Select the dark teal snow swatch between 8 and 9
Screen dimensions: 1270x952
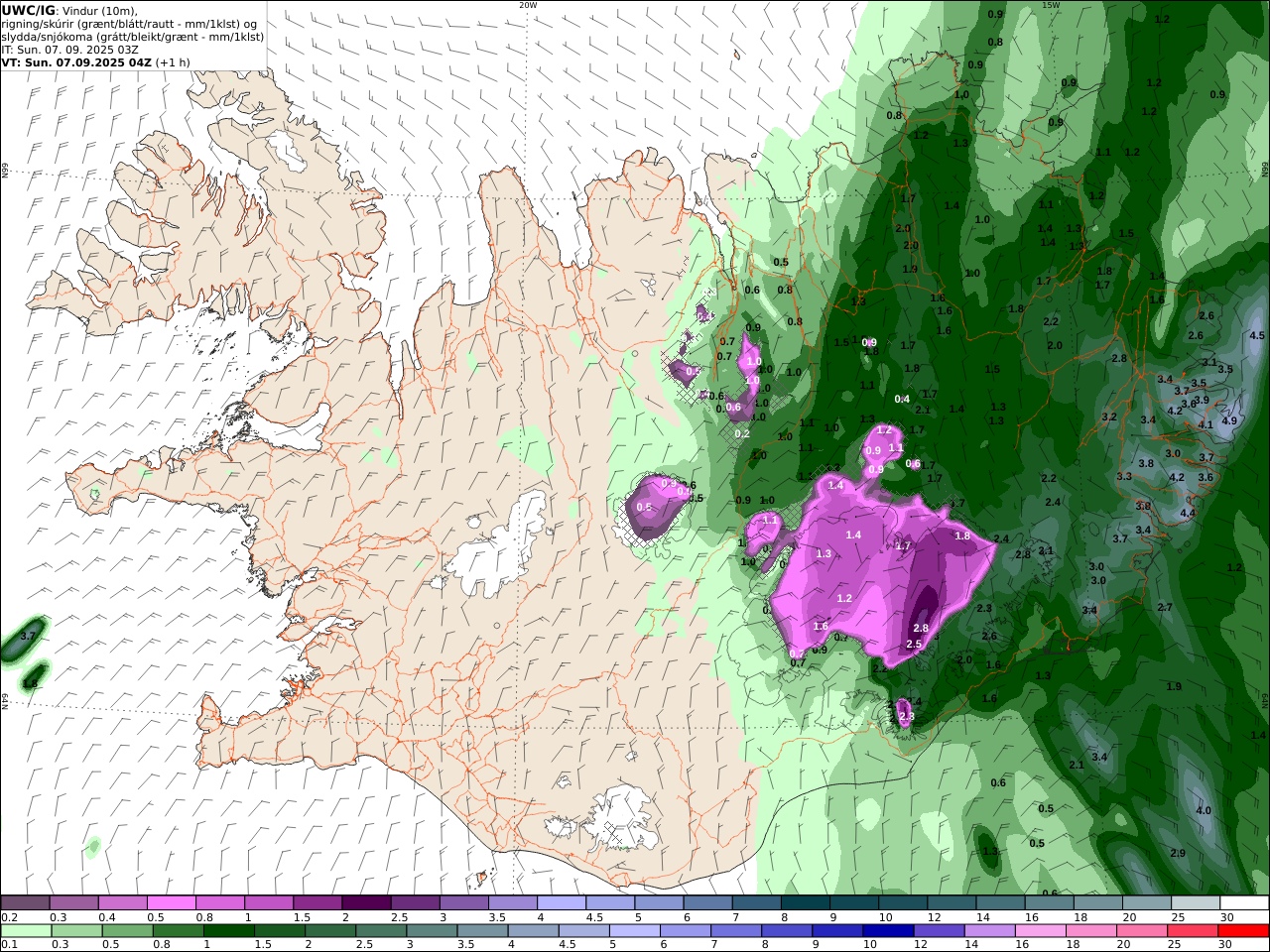(x=805, y=902)
